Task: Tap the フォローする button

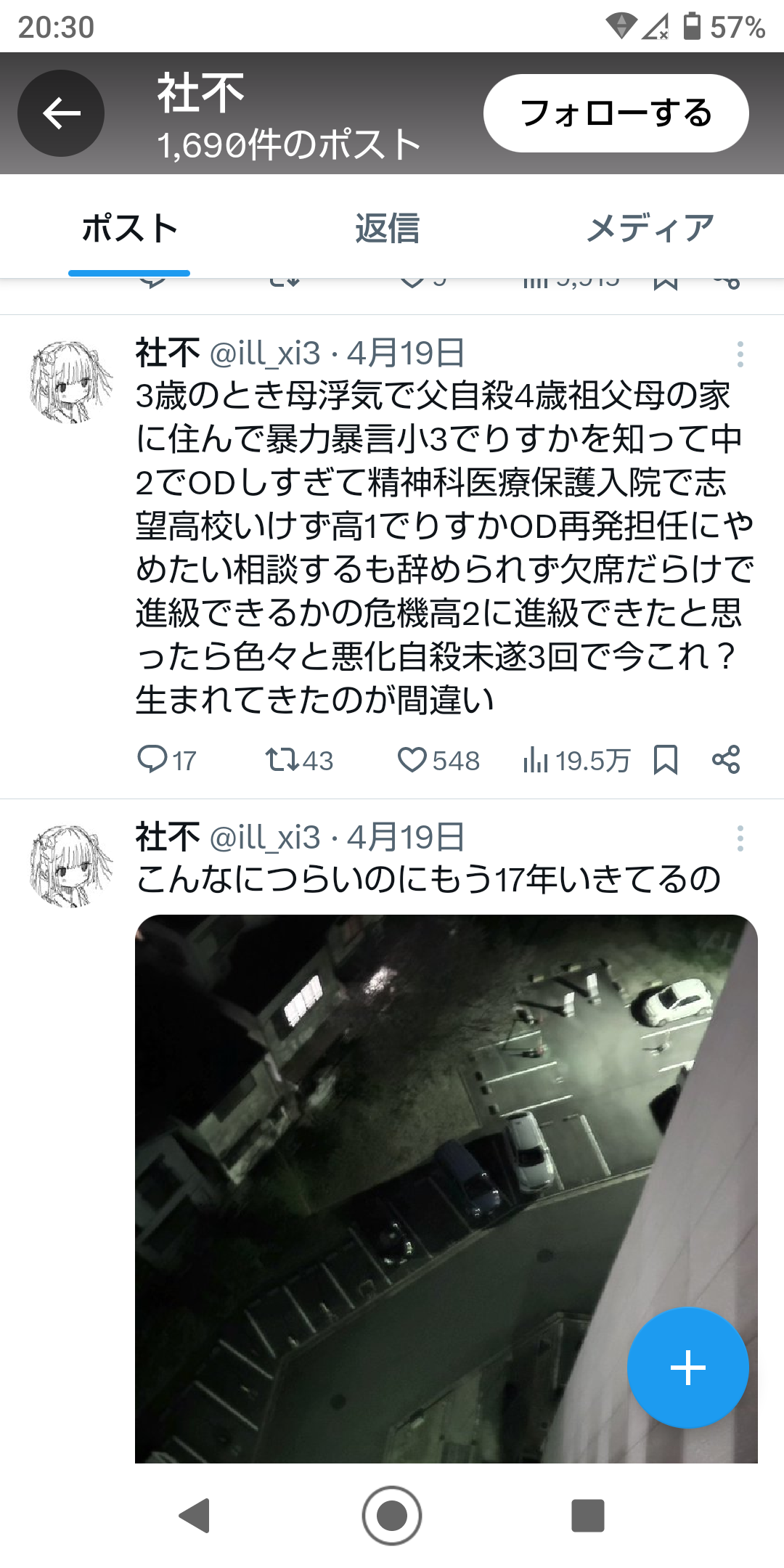Action: (616, 113)
